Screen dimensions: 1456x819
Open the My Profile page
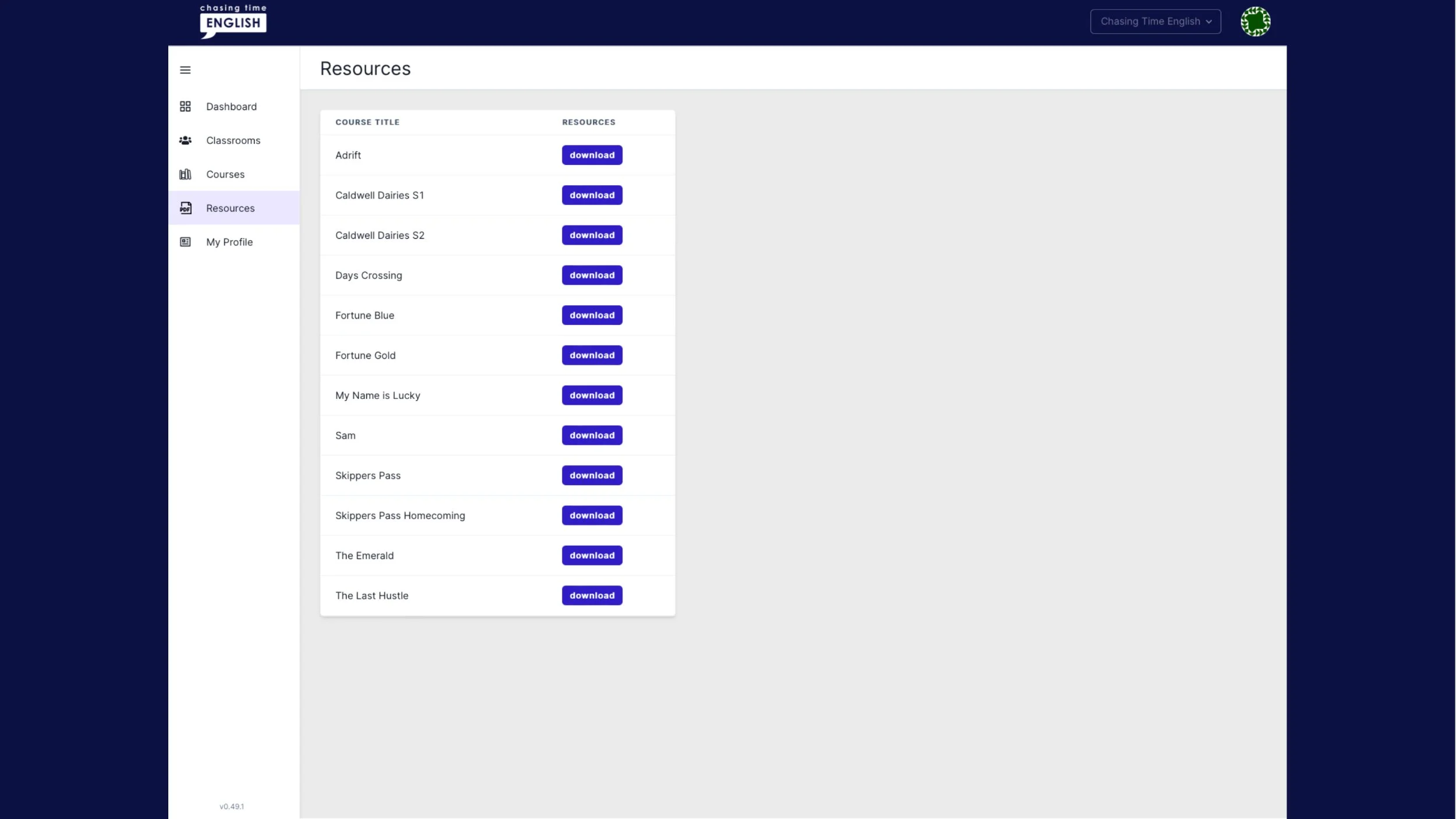coord(229,242)
